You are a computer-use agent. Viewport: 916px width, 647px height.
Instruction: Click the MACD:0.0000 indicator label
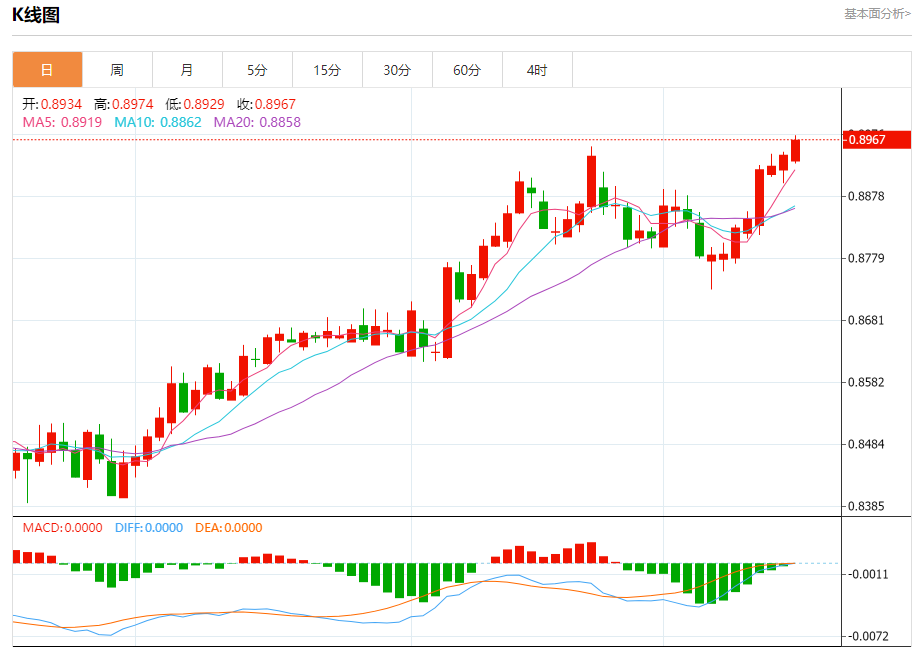pyautogui.click(x=63, y=528)
